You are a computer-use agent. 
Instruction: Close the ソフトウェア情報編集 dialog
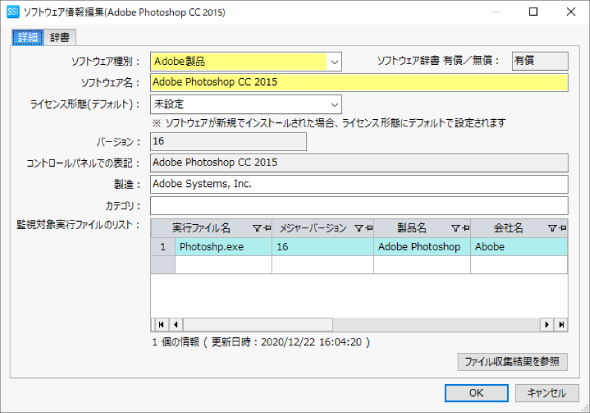tap(571, 12)
